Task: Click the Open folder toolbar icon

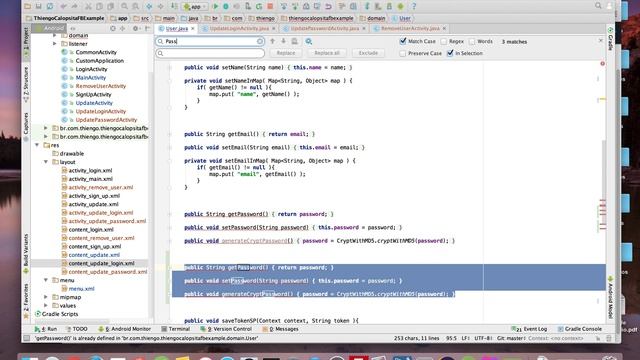Action: pos(27,6)
